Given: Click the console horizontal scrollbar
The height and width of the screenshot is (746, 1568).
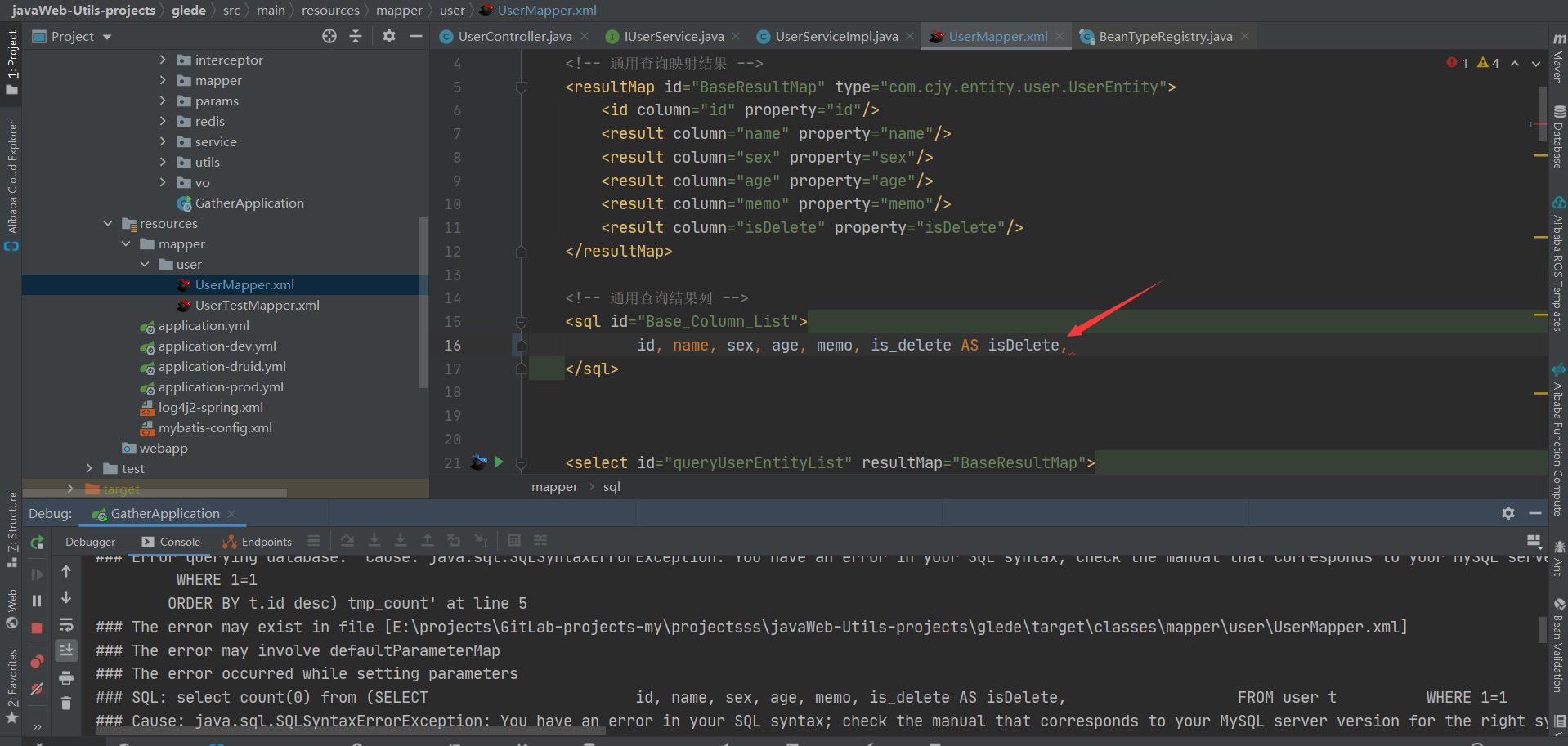Looking at the screenshot, I should (x=352, y=730).
